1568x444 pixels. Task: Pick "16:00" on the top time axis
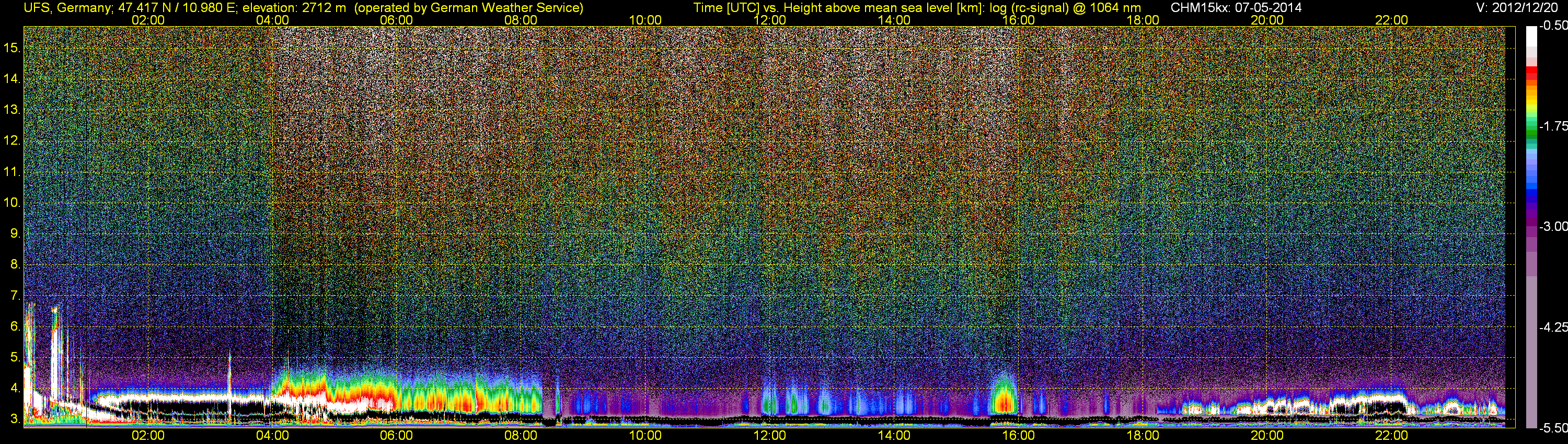(1018, 20)
